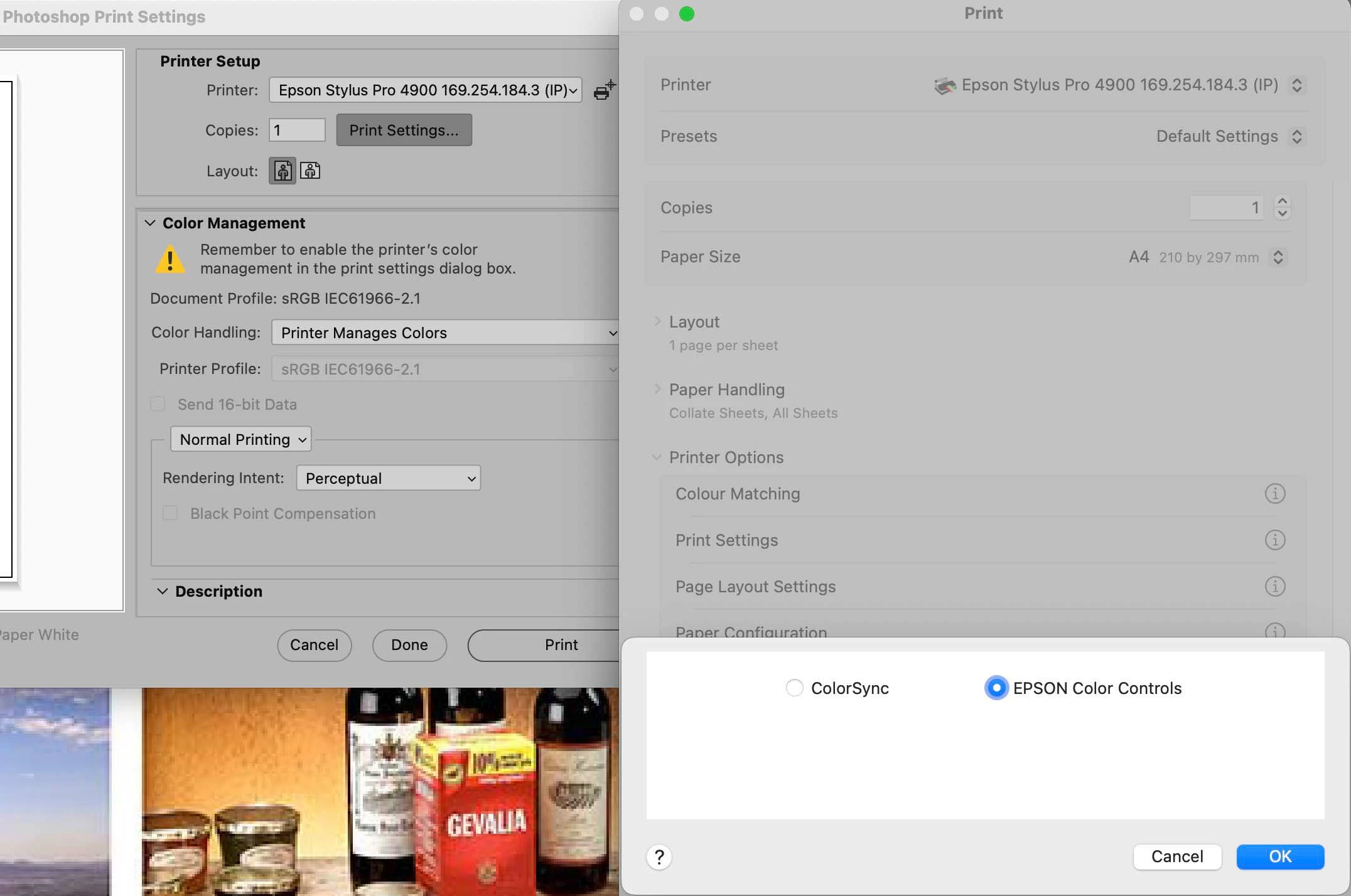Click the yellow color management warning icon
Screen dimensions: 1351x896
(x=170, y=260)
